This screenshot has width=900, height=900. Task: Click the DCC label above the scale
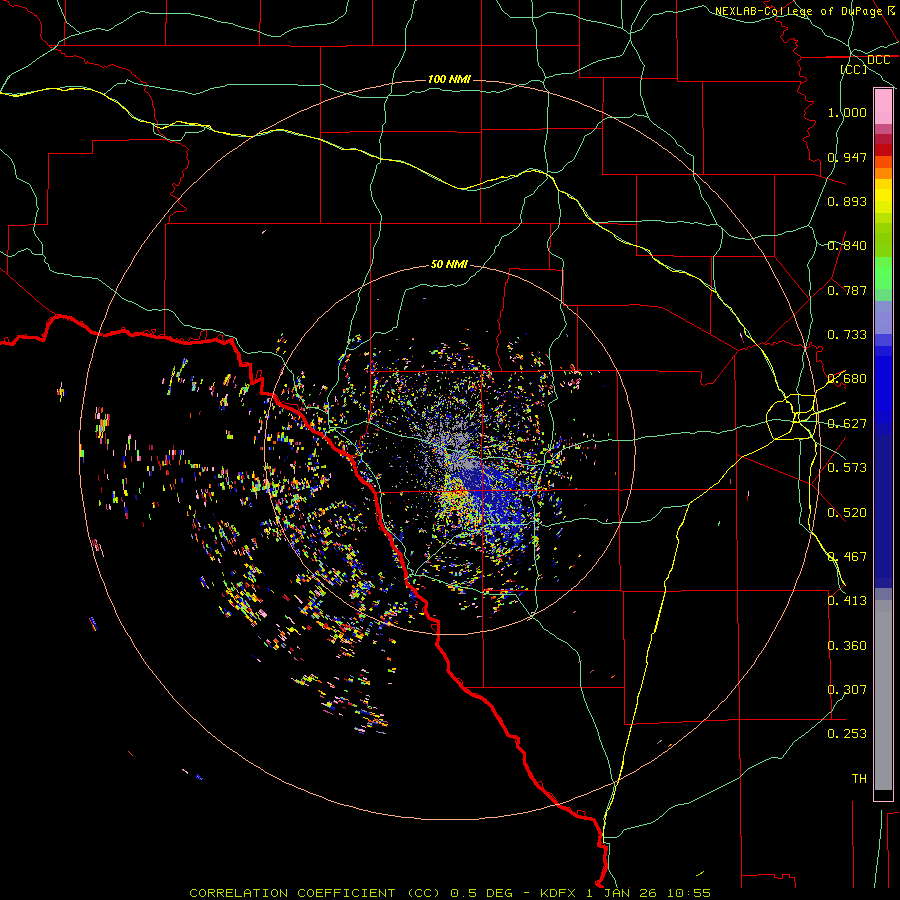point(878,60)
